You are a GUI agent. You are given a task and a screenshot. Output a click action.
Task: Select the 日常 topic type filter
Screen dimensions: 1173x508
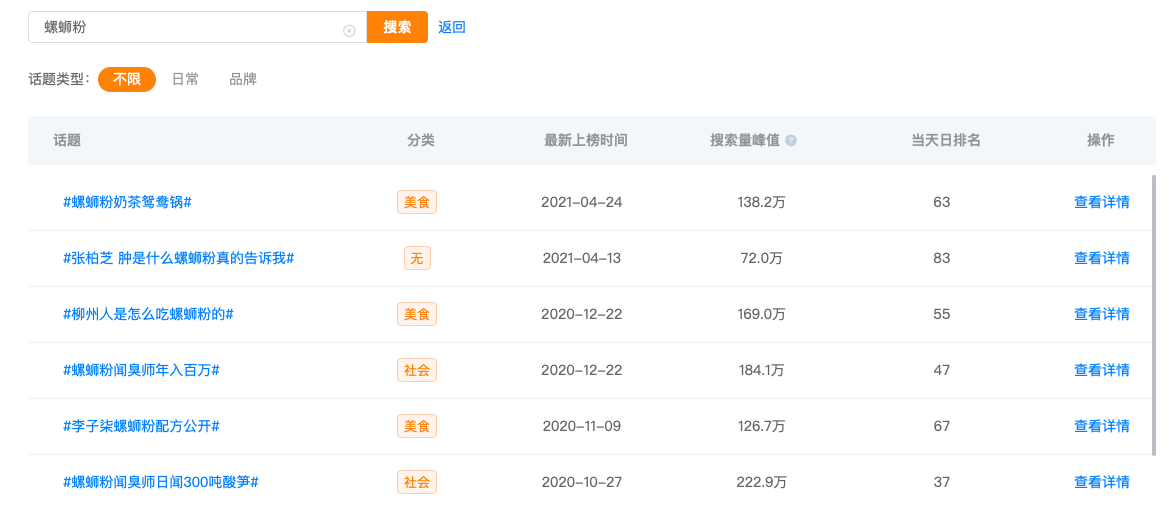[186, 79]
